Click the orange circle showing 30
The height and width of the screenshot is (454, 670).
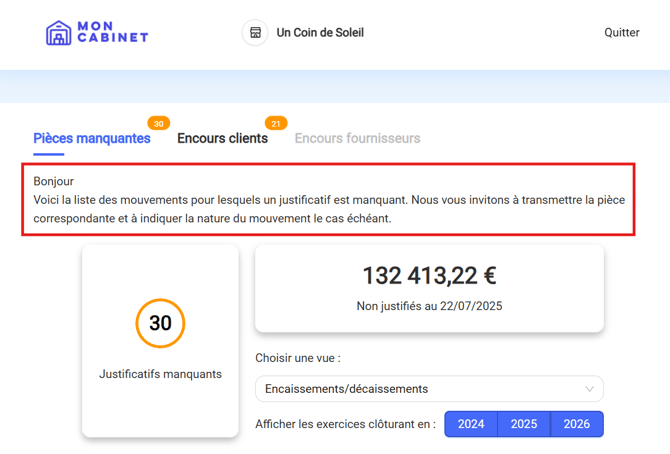pos(160,323)
